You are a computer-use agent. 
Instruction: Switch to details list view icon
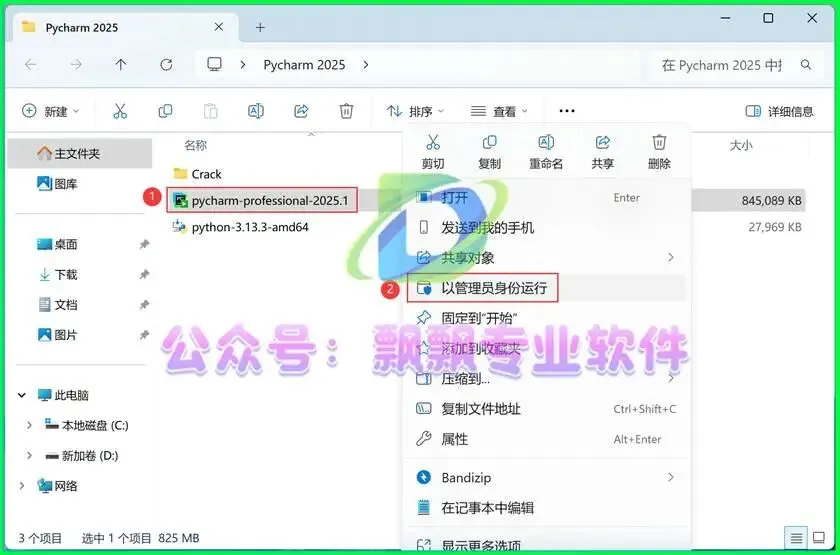[x=796, y=538]
